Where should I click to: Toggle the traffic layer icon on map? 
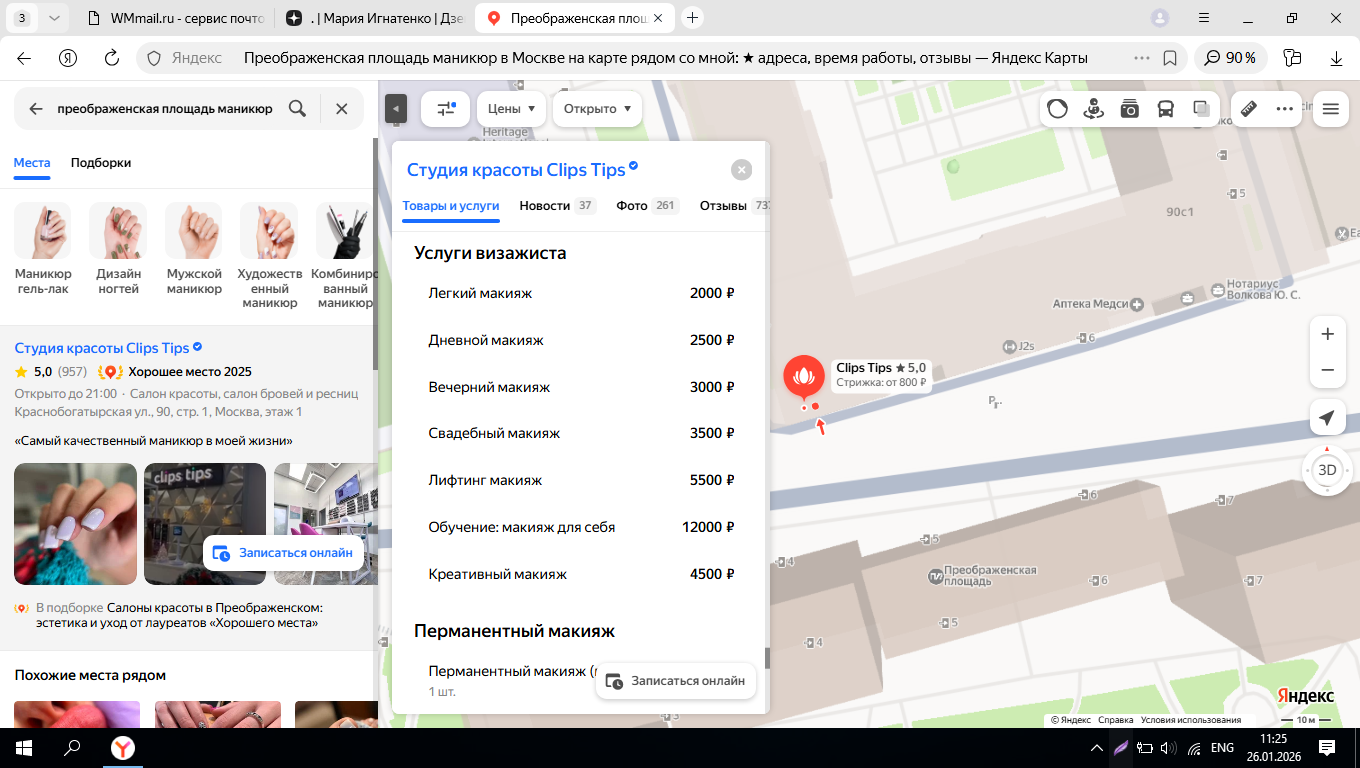click(1058, 109)
